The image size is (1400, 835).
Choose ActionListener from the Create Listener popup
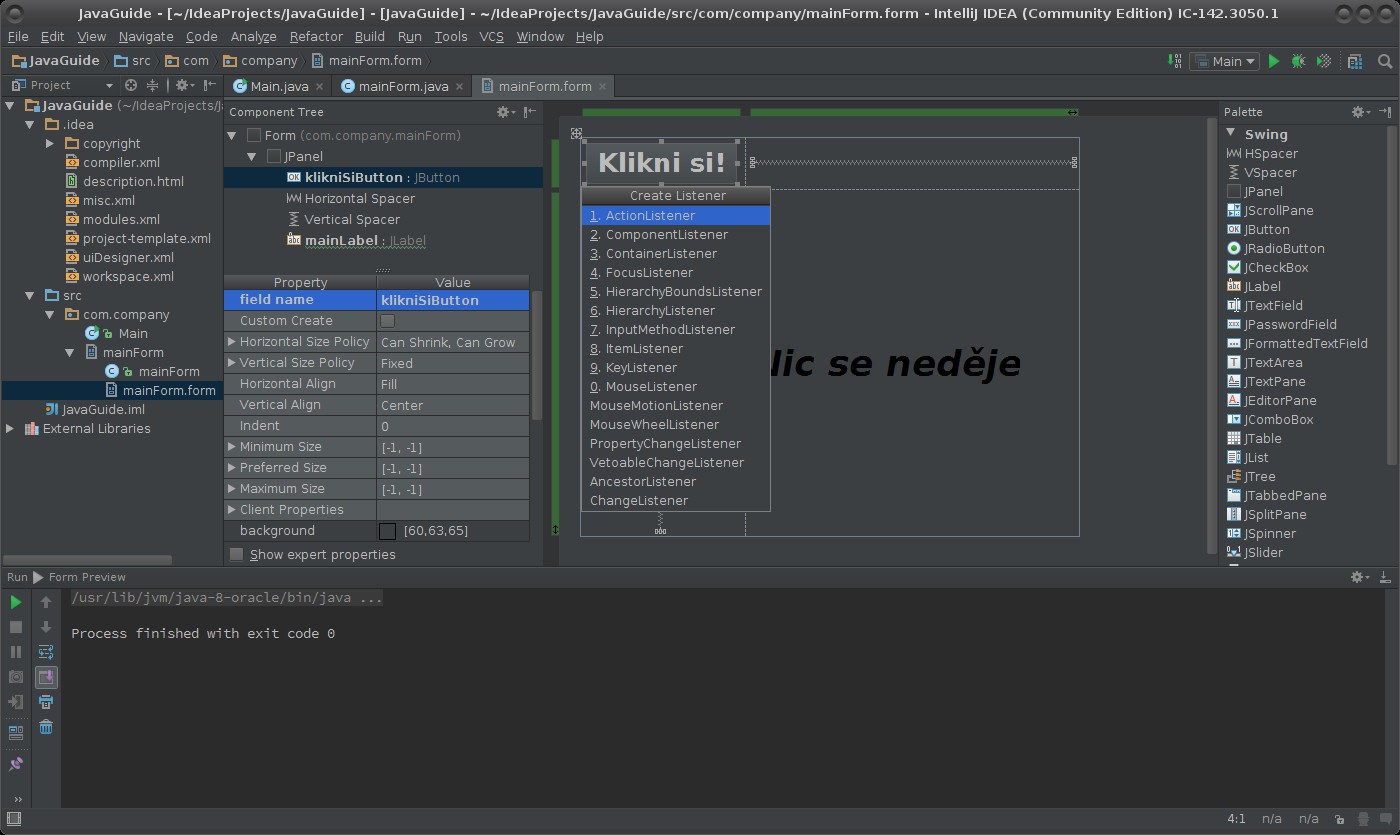click(x=650, y=215)
